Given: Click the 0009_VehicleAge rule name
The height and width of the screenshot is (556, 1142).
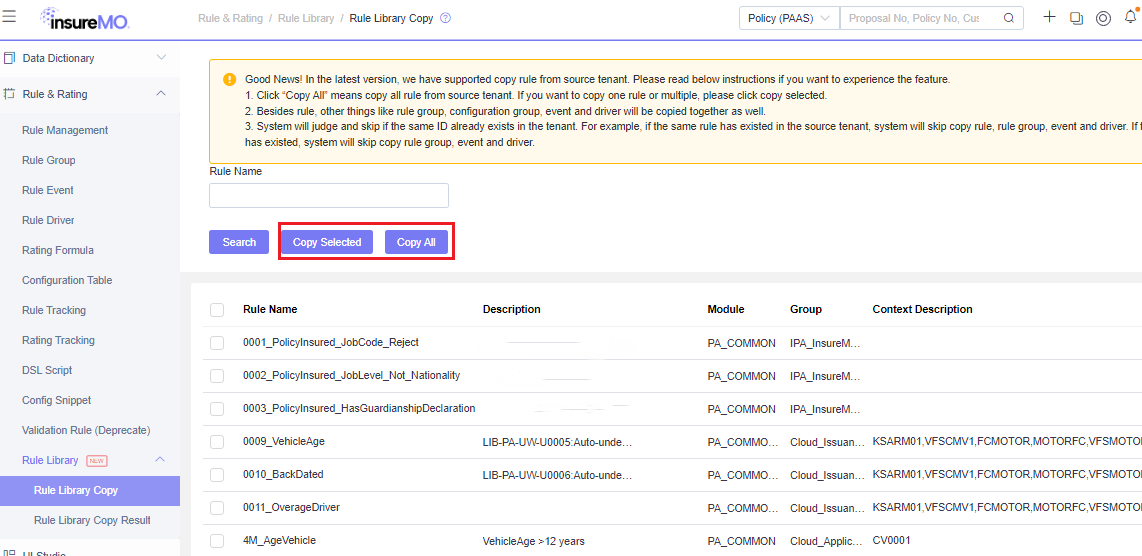Looking at the screenshot, I should (283, 441).
